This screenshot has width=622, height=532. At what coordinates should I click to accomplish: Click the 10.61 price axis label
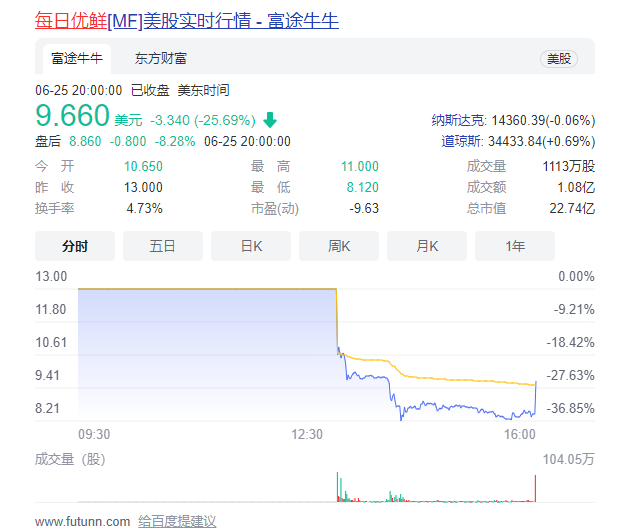click(x=51, y=342)
